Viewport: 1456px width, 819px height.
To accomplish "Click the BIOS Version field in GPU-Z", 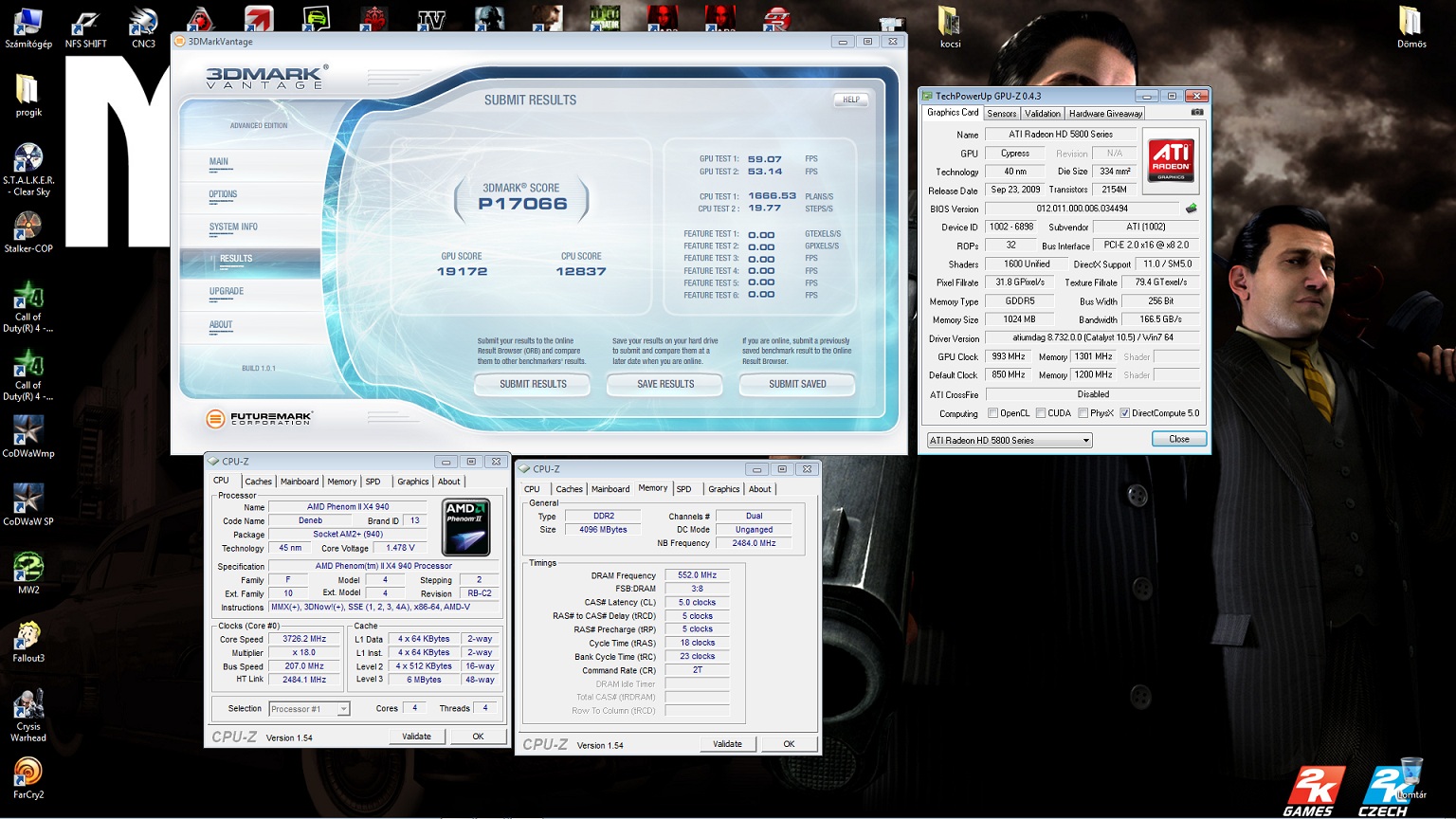I will [1082, 209].
